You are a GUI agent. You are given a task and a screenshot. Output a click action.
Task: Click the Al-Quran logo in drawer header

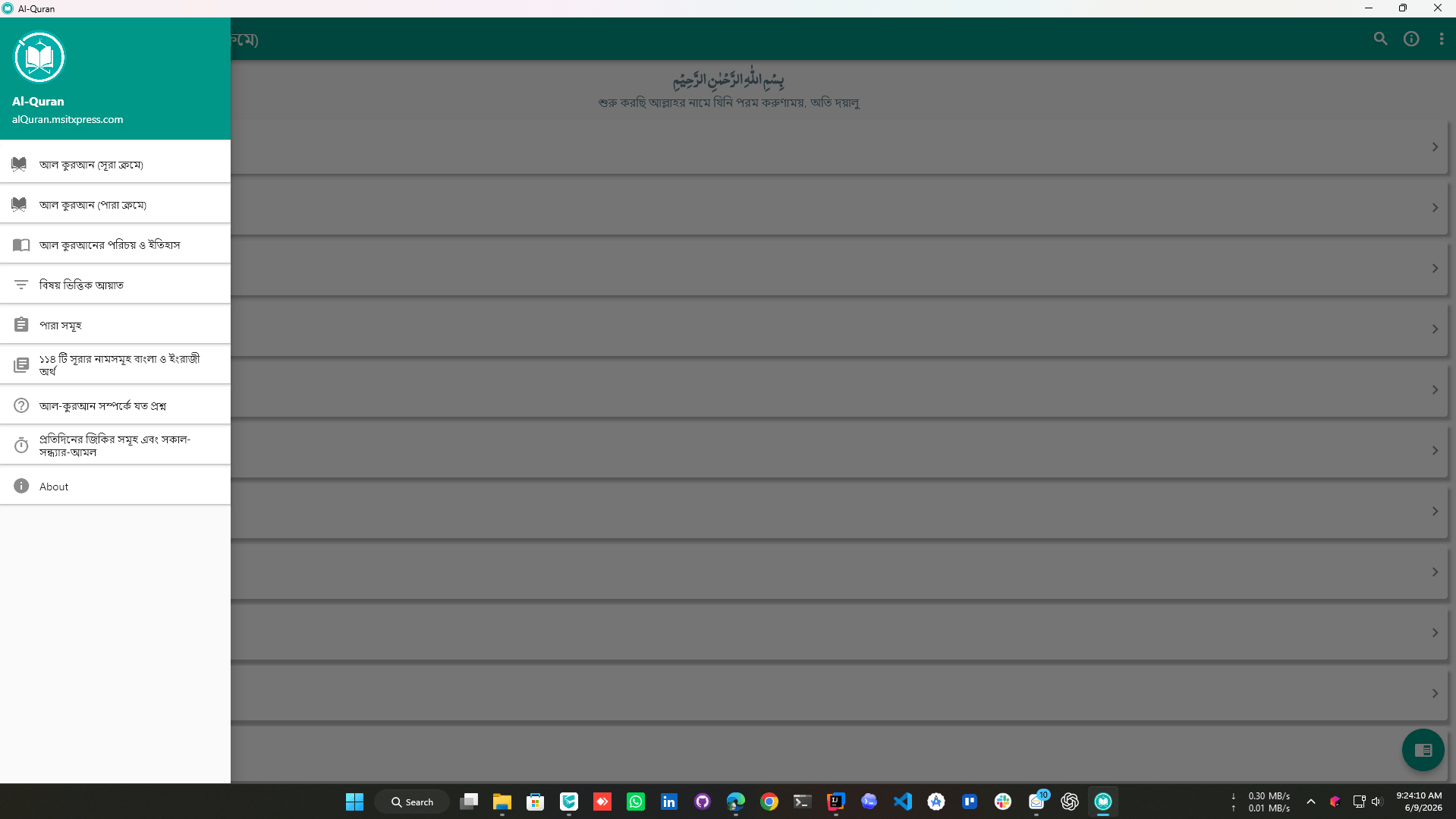(39, 58)
